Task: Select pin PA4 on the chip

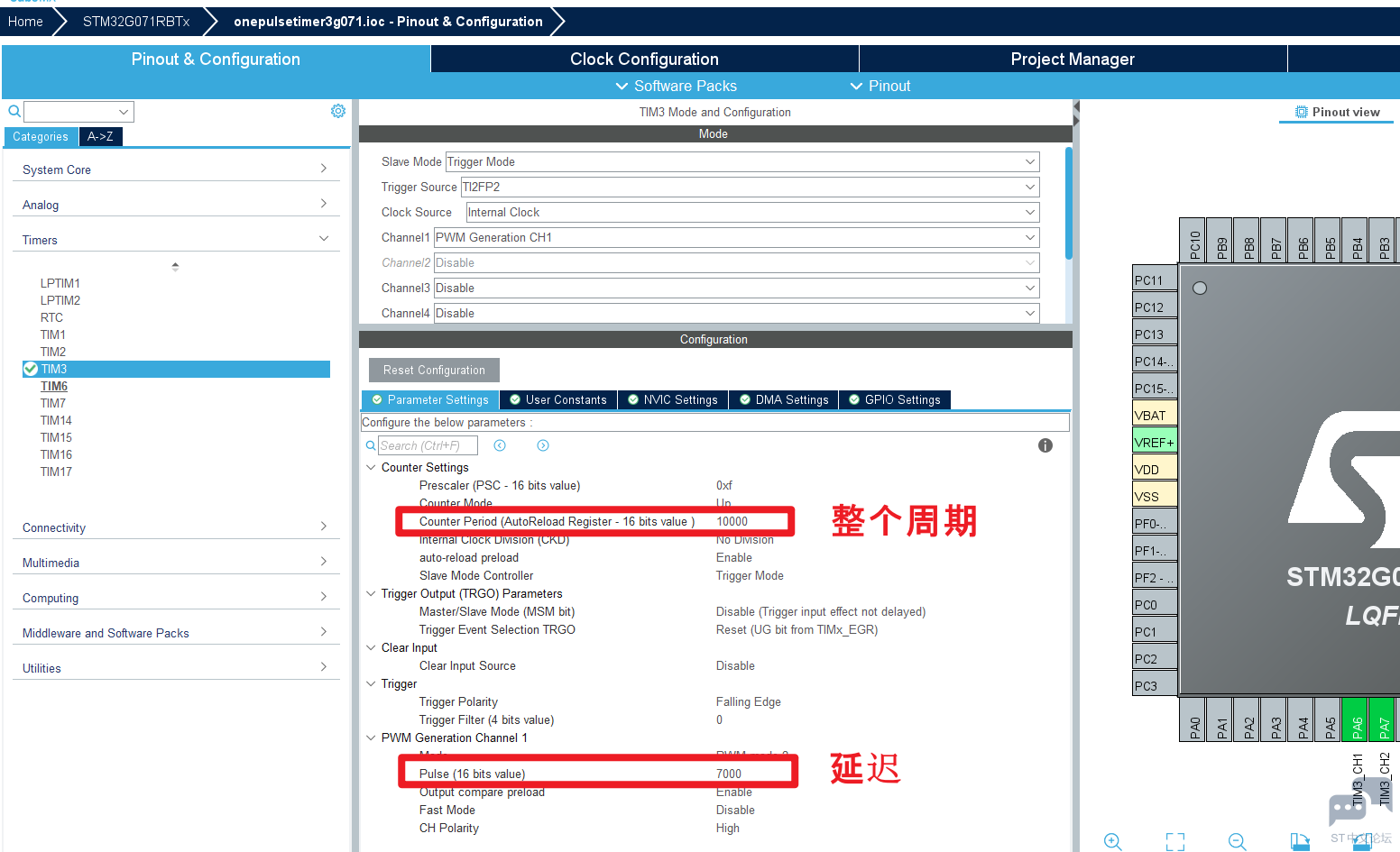Action: [1301, 719]
